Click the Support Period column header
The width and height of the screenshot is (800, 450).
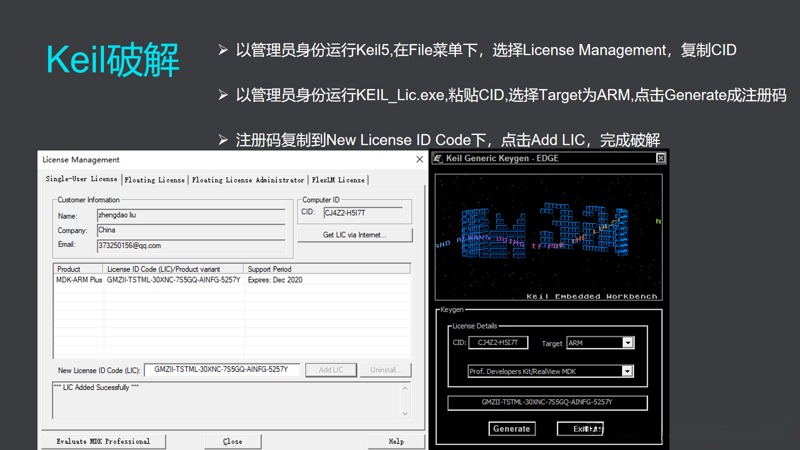(327, 269)
